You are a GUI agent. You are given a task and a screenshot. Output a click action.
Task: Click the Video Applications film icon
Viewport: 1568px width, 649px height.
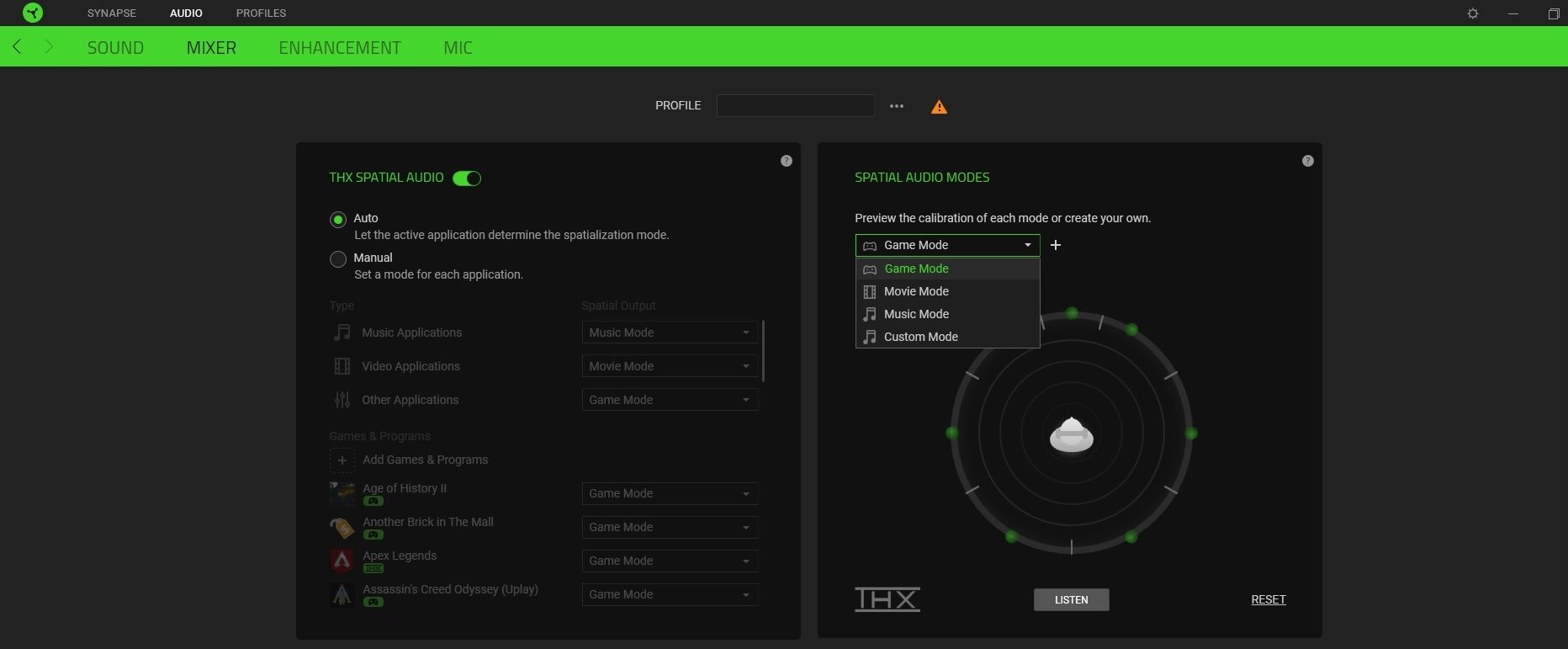342,366
